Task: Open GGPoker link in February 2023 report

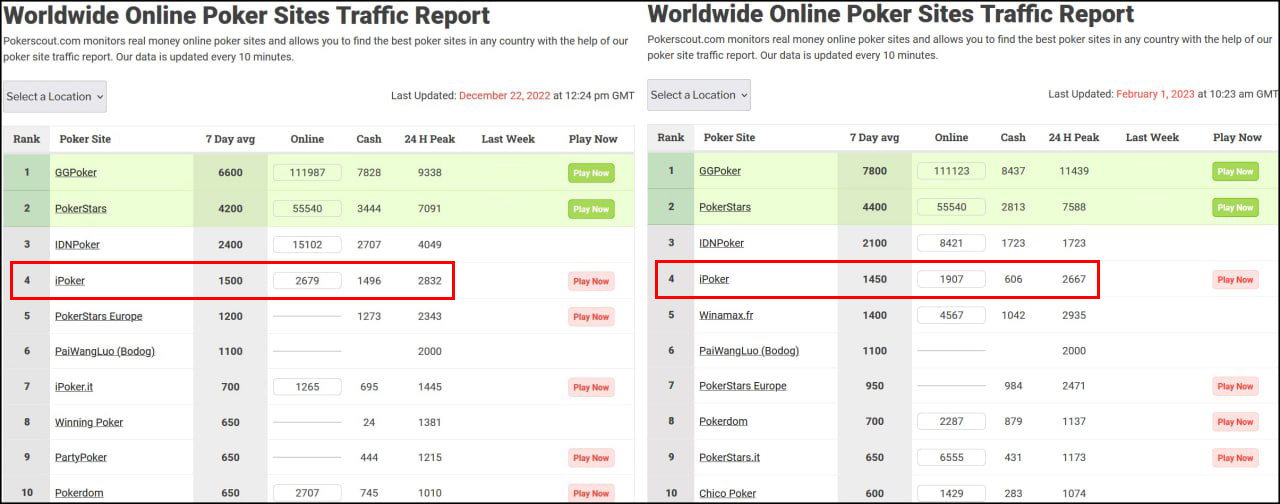Action: (x=720, y=171)
